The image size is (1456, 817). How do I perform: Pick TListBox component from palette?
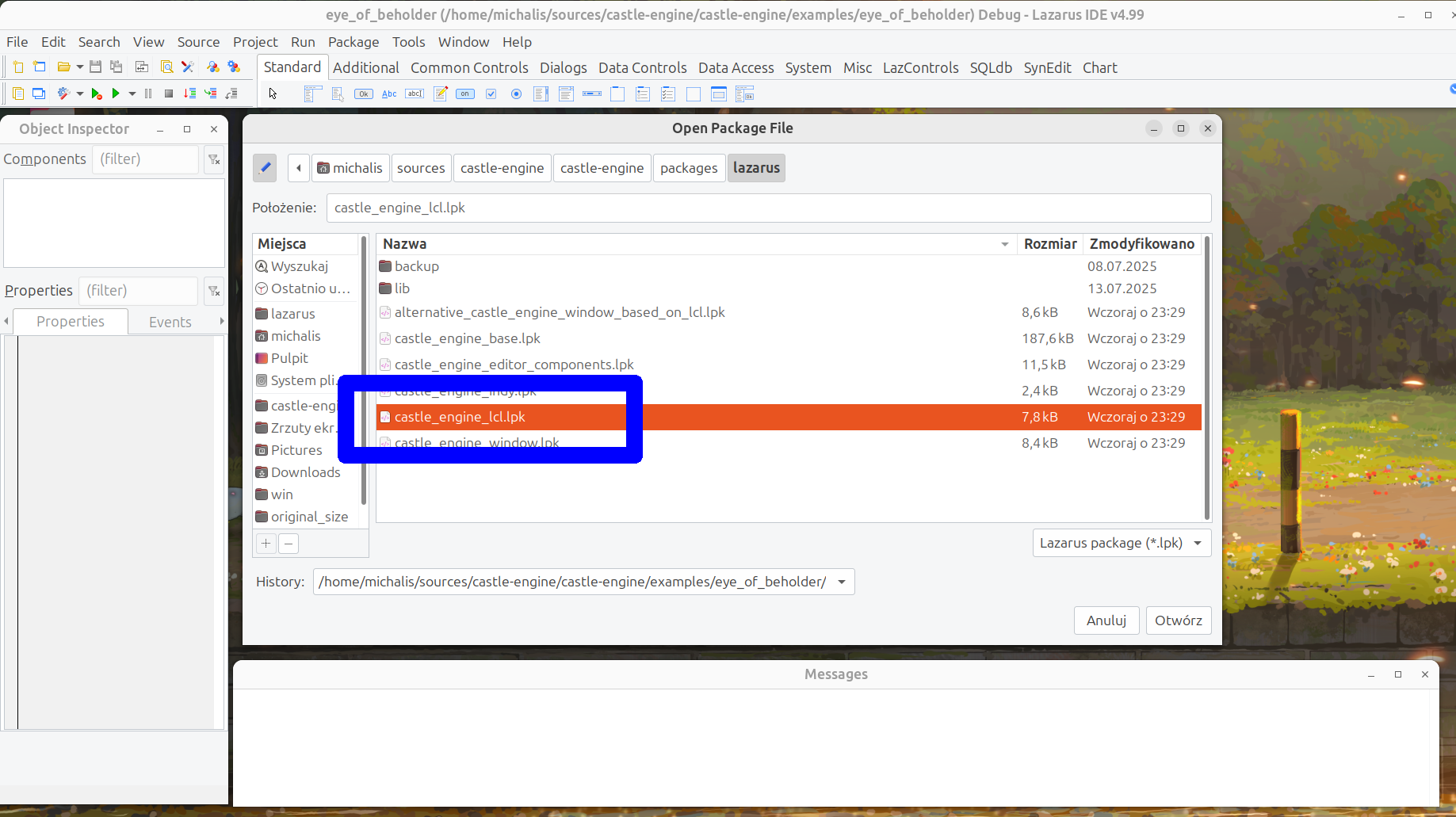(x=541, y=94)
